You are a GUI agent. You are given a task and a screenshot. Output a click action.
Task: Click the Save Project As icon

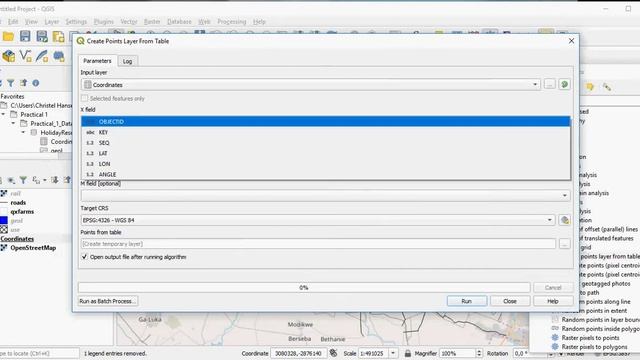(x=42, y=36)
